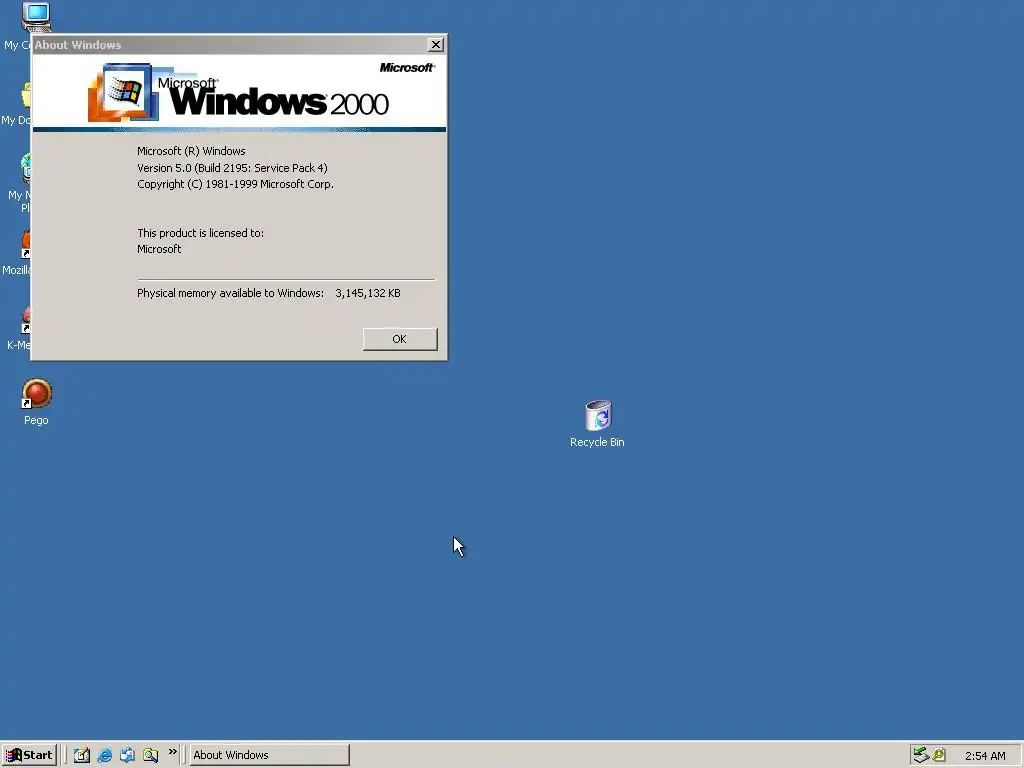Close the About Windows dialog
Image resolution: width=1024 pixels, height=768 pixels.
pyautogui.click(x=436, y=44)
